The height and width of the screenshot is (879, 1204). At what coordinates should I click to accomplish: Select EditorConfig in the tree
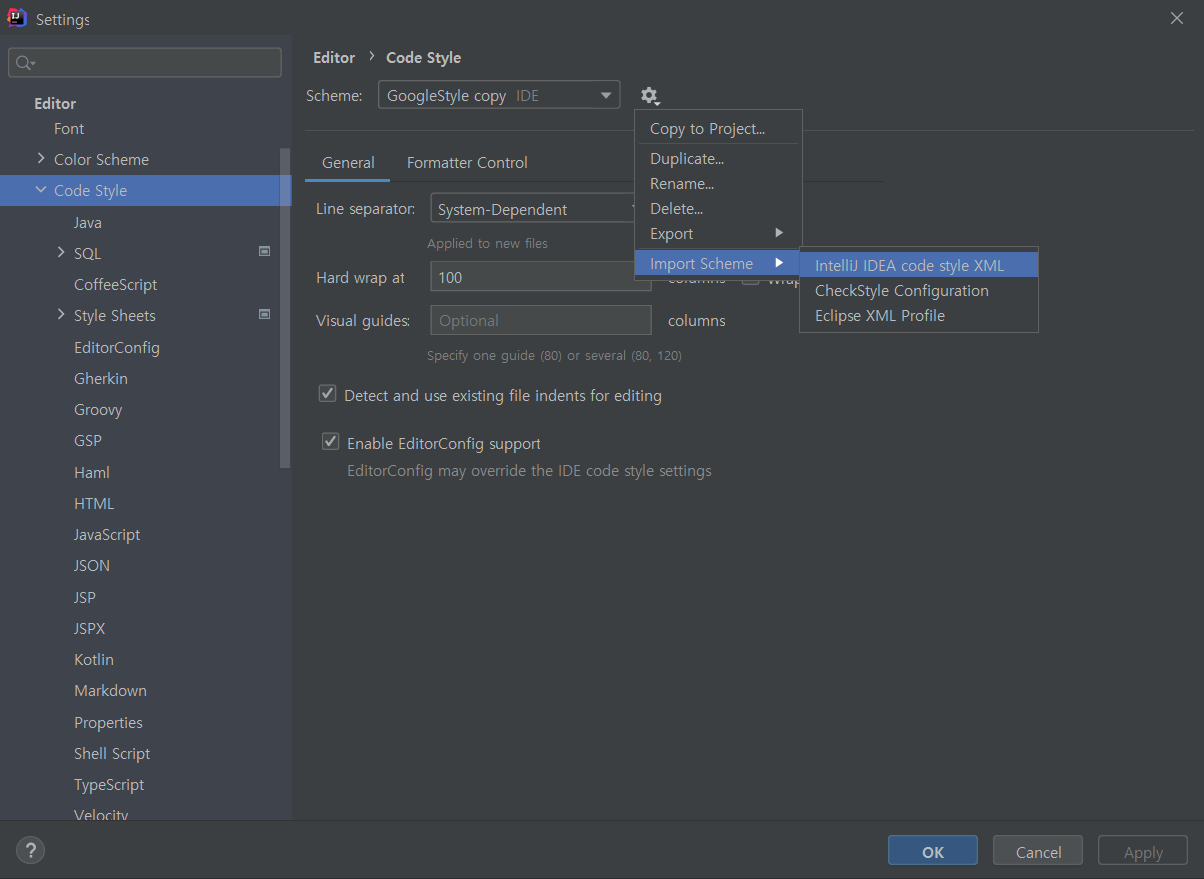pyautogui.click(x=117, y=347)
